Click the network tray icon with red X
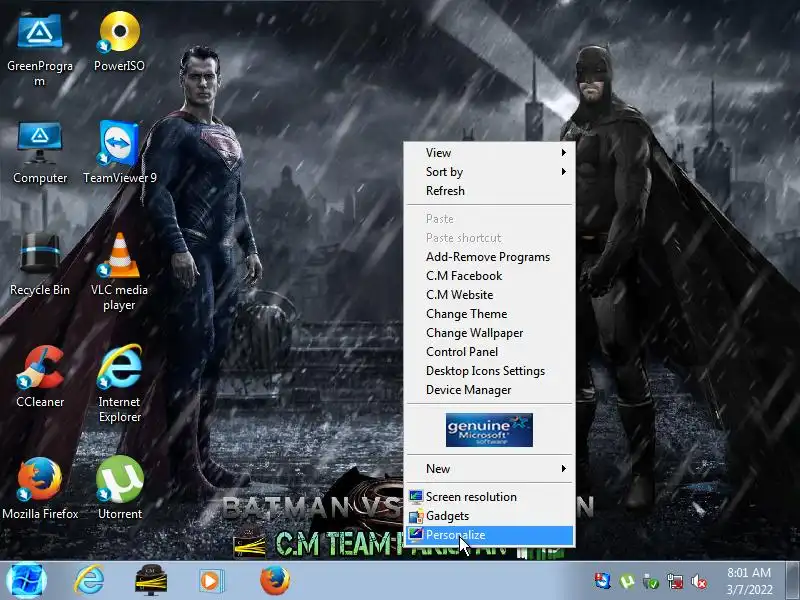 (x=674, y=582)
